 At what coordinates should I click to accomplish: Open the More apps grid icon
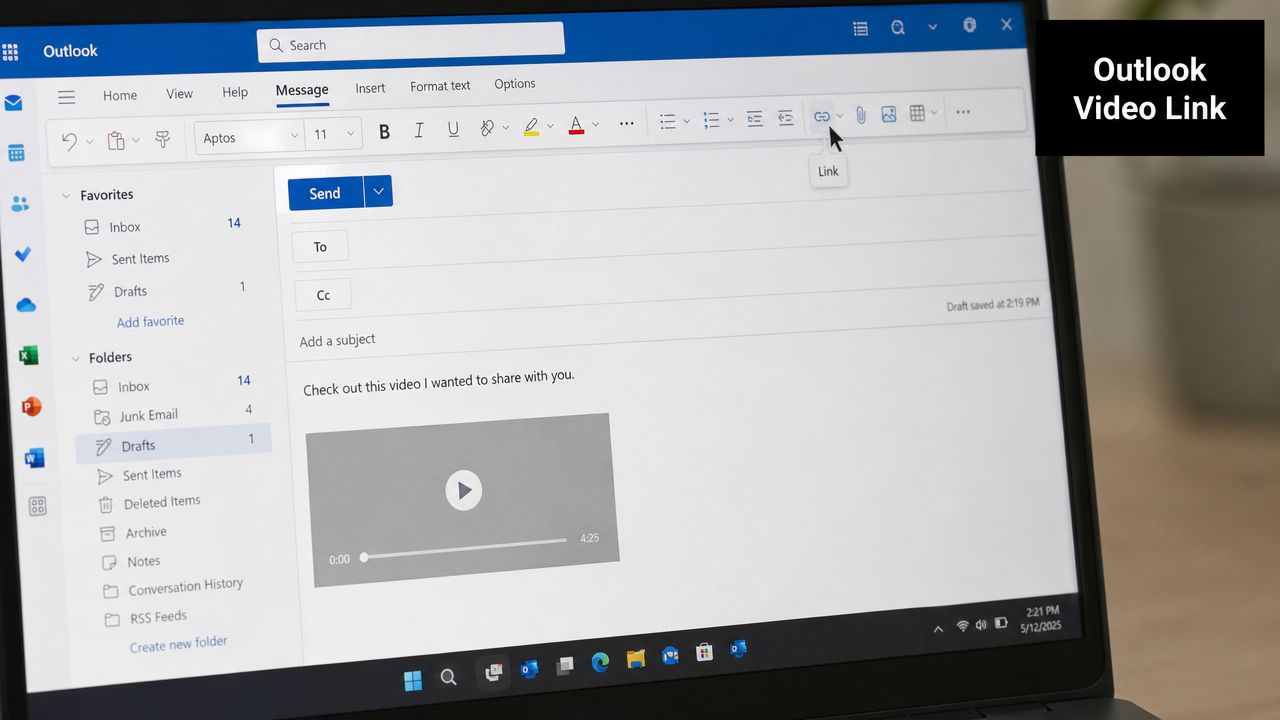click(x=37, y=506)
